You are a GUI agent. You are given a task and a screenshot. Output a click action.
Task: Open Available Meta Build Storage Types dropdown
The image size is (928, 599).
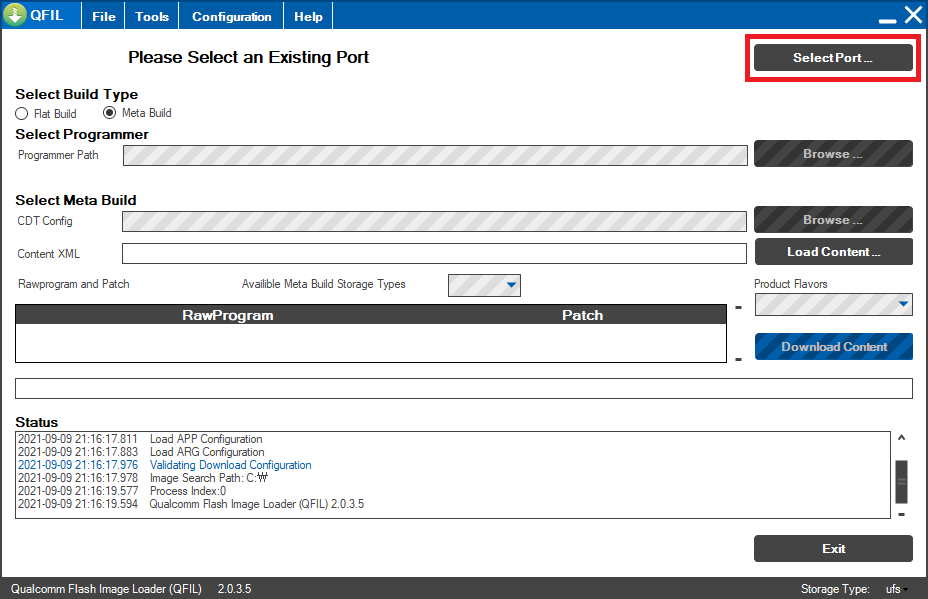[484, 285]
